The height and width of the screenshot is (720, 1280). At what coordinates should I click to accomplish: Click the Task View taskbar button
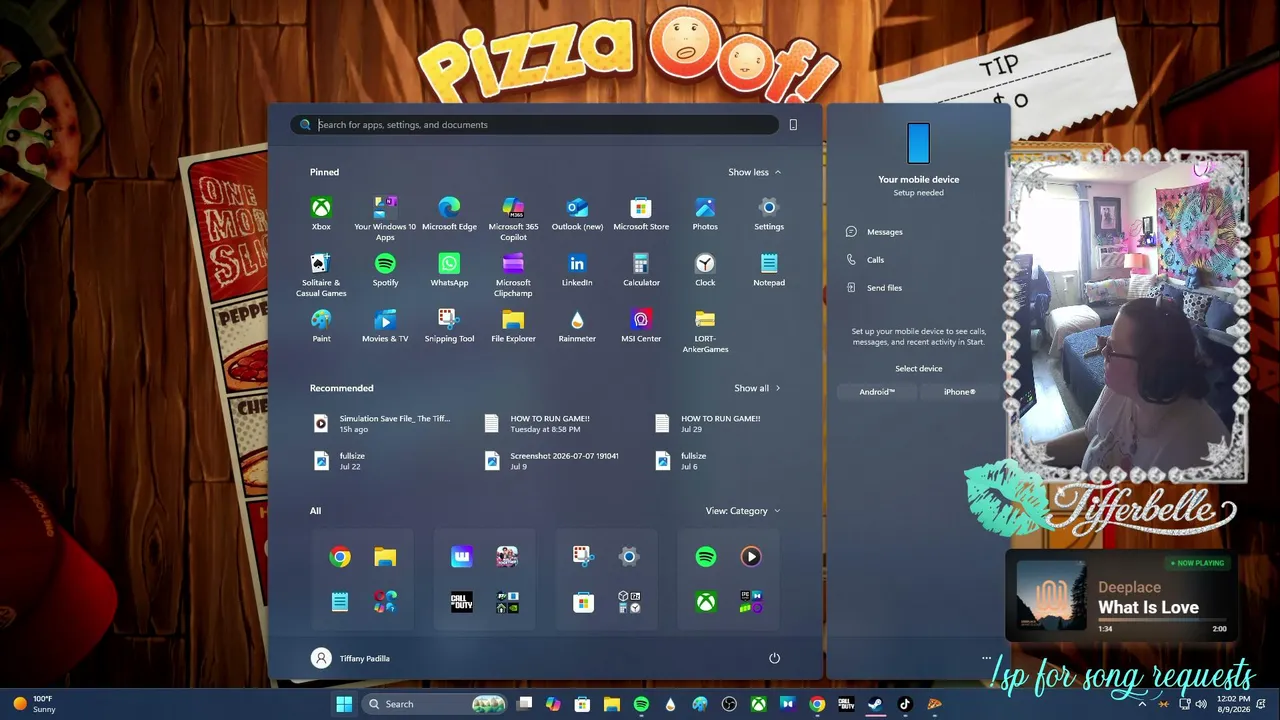click(524, 704)
